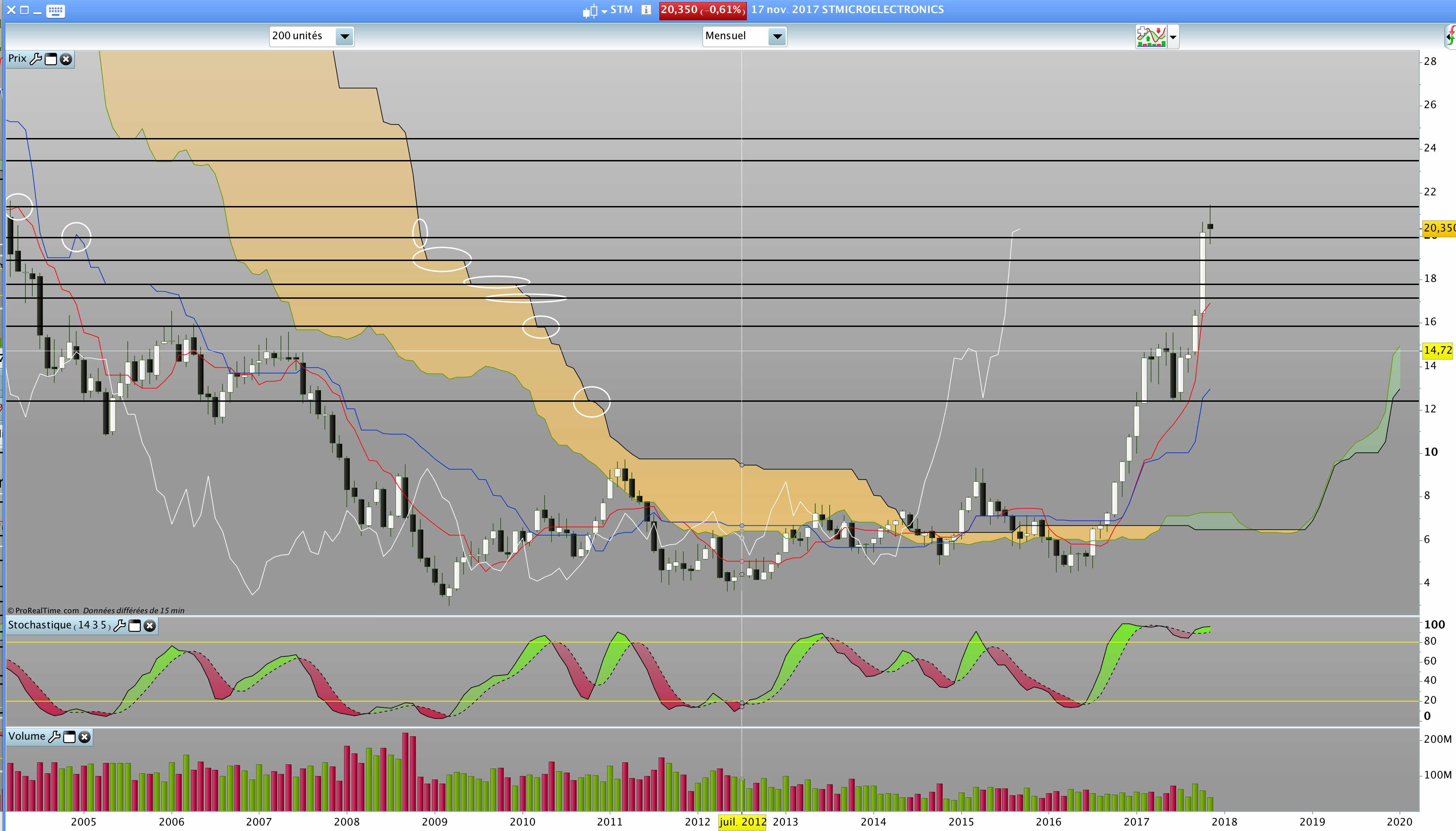Image resolution: width=1456 pixels, height=831 pixels.
Task: Open the '200 unités' dropdown
Action: pos(312,36)
